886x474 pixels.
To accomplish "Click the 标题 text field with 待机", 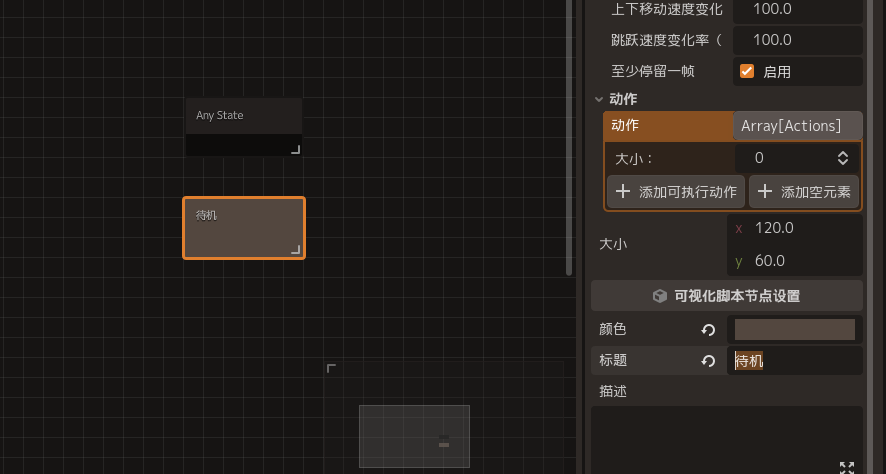I will tap(795, 360).
